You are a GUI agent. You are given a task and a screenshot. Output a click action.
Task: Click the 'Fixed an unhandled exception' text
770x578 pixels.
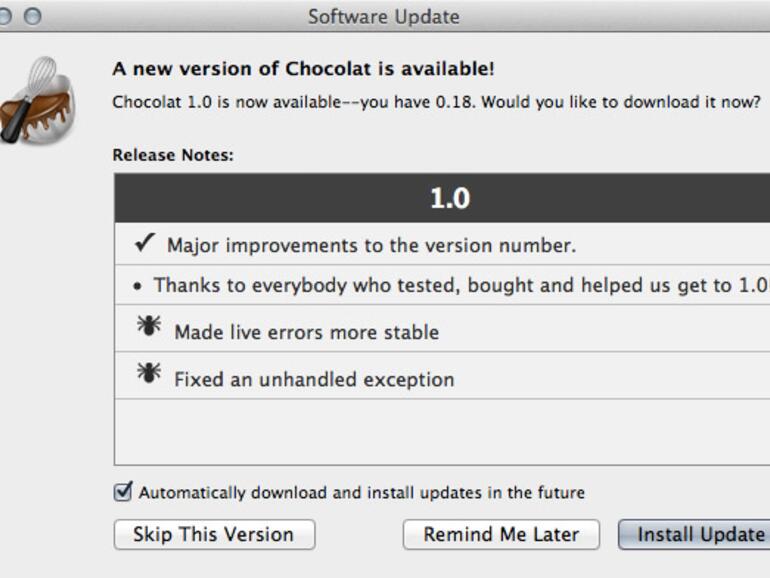click(x=314, y=379)
